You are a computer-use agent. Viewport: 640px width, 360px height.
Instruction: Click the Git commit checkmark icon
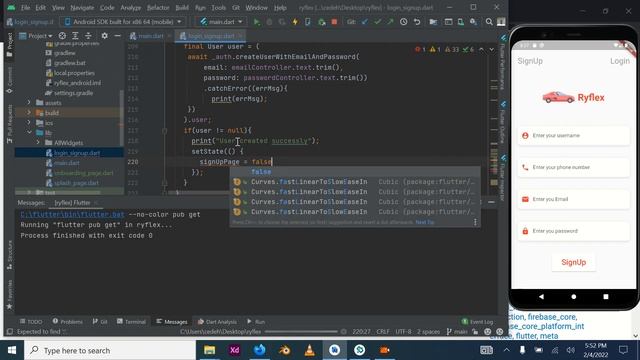click(378, 22)
